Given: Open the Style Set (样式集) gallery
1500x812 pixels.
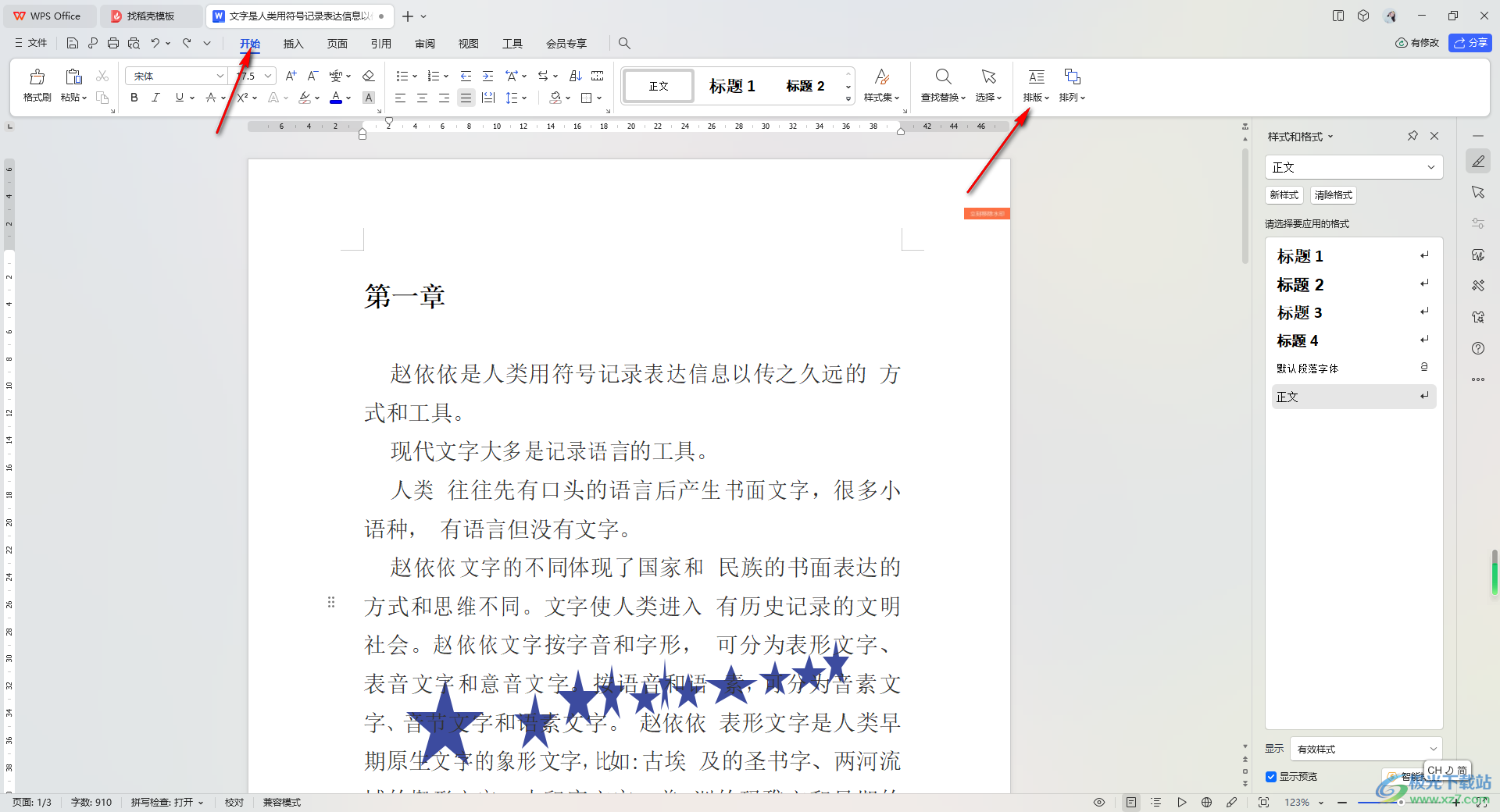Looking at the screenshot, I should (x=881, y=85).
